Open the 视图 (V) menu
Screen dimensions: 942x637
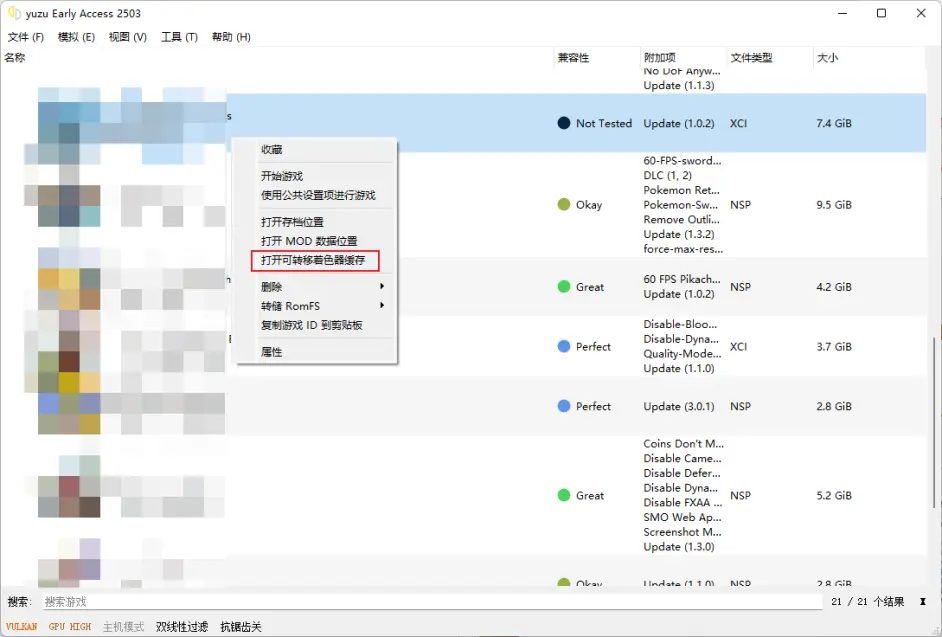click(x=127, y=37)
